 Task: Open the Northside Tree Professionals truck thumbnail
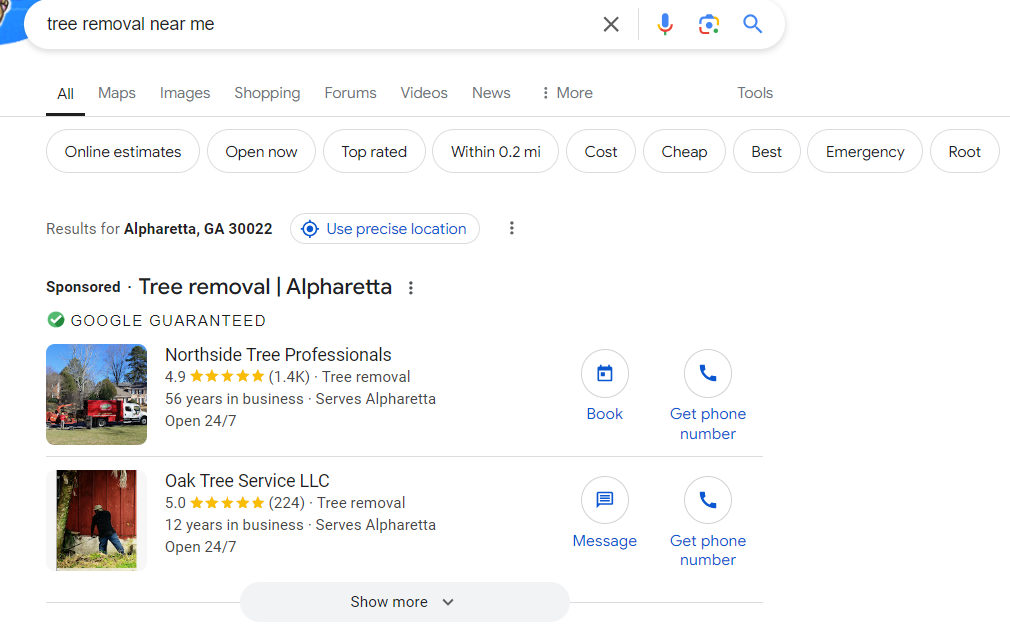96,394
